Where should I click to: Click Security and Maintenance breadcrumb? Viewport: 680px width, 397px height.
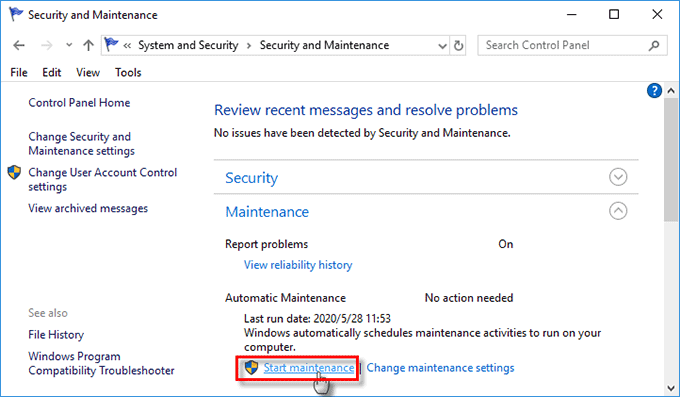point(324,45)
